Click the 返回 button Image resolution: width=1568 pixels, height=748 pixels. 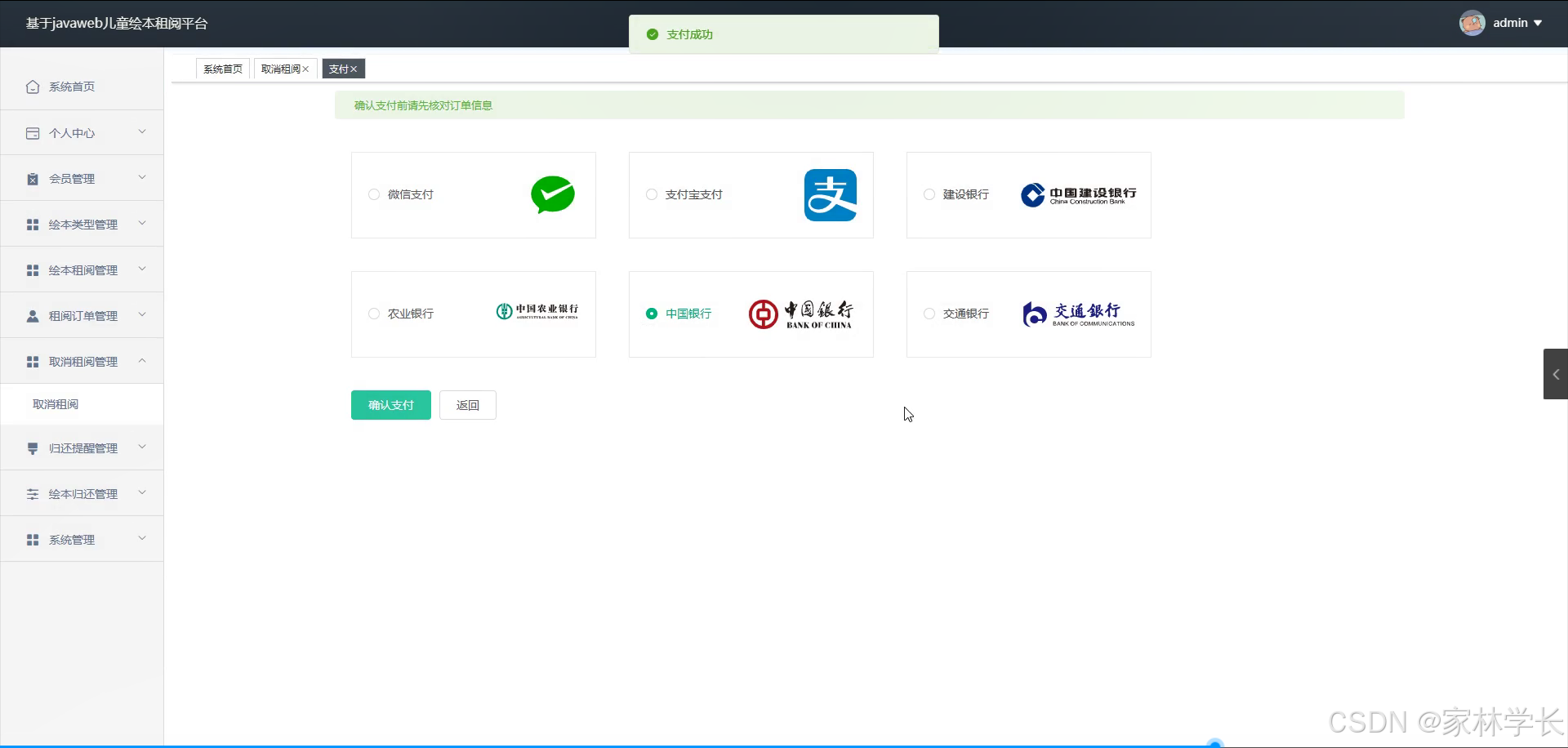pos(468,405)
